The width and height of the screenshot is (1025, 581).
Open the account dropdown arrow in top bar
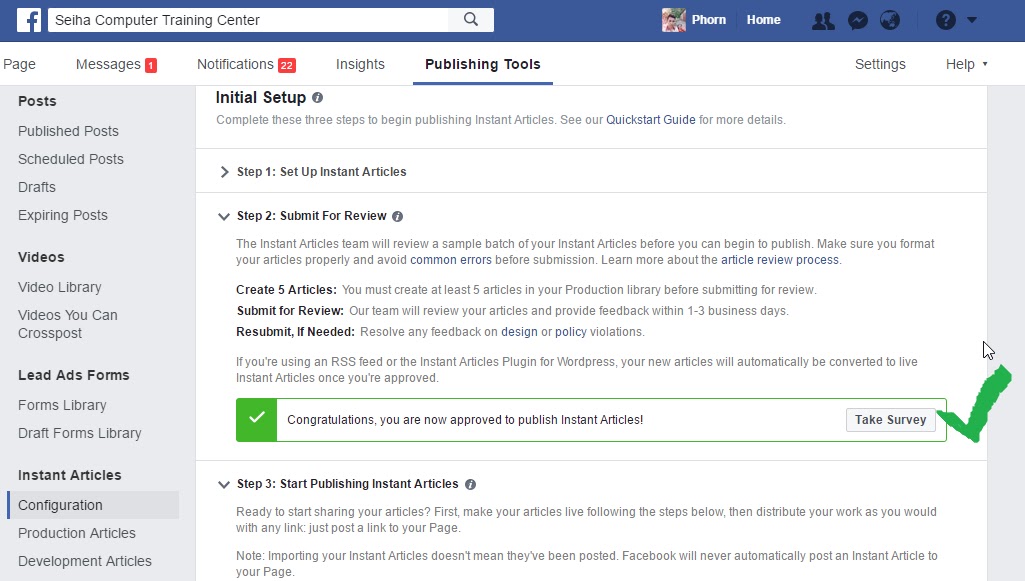972,20
